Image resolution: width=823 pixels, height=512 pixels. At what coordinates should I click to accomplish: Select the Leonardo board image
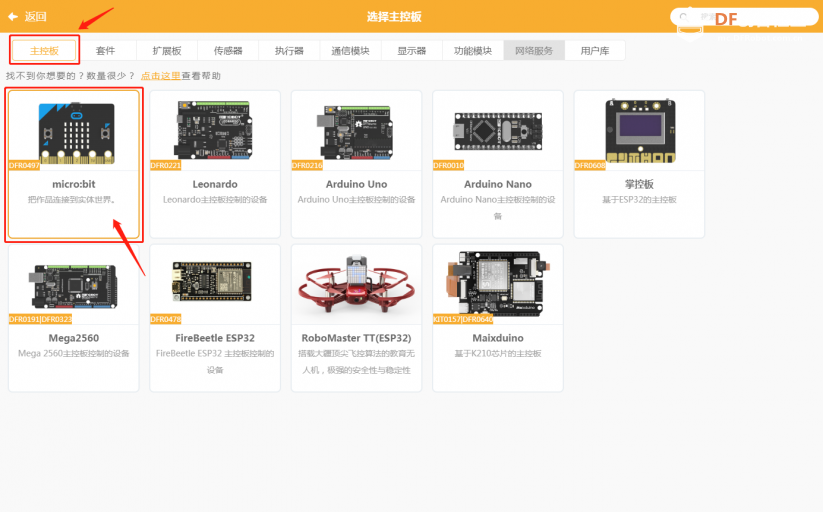pyautogui.click(x=214, y=130)
